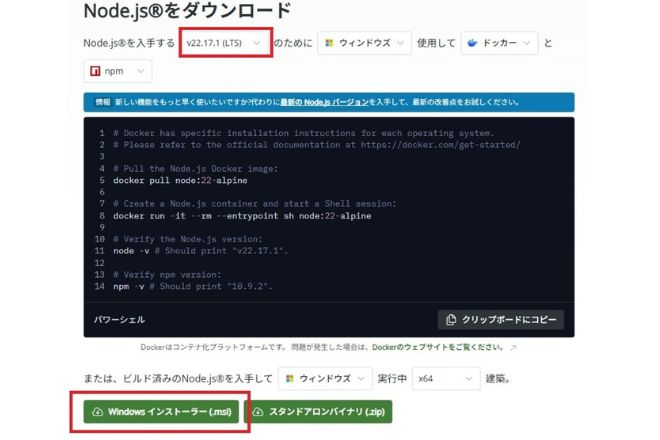Image resolution: width=660 pixels, height=440 pixels.
Task: Open the v22.17.1 (LTS) version dropdown
Action: (225, 43)
